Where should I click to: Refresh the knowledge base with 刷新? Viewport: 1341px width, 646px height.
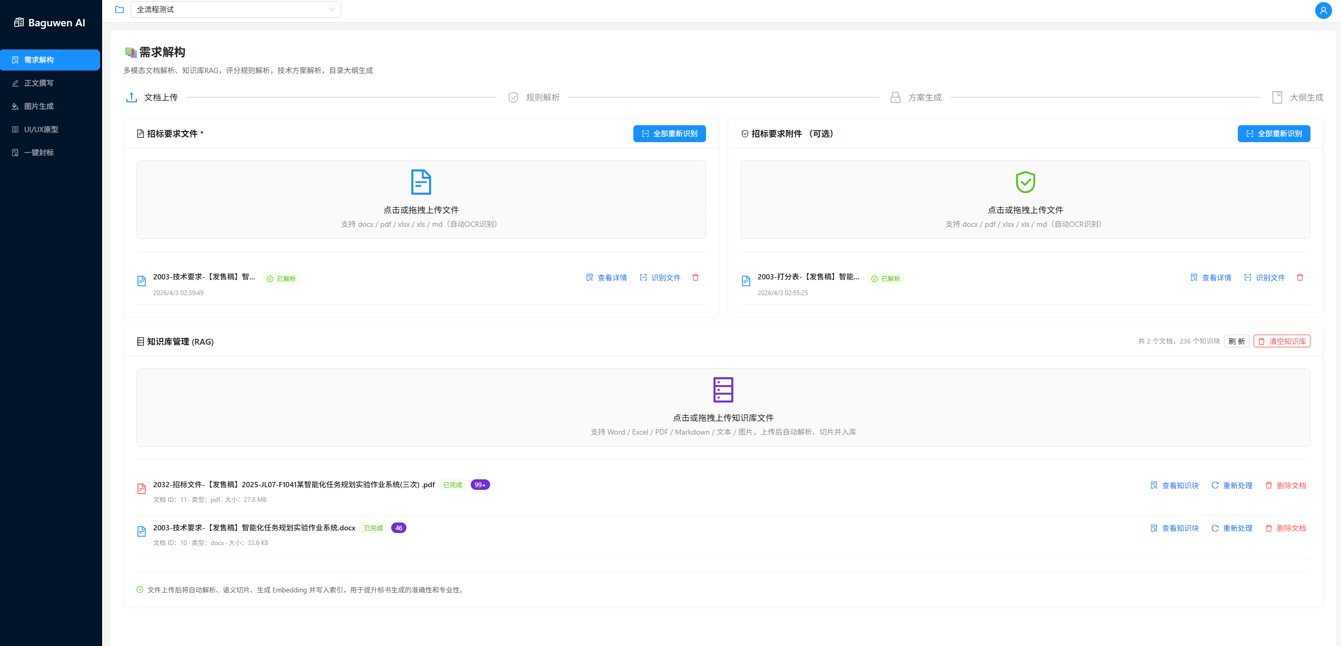[1237, 341]
